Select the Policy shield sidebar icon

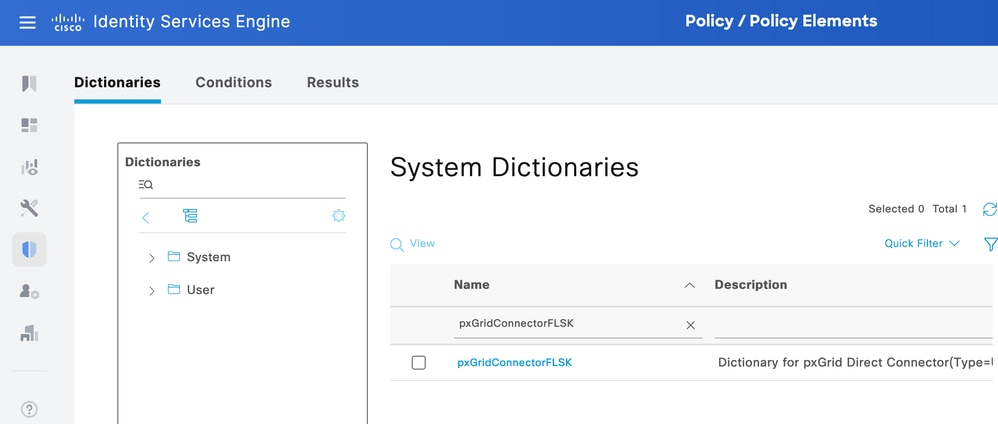click(29, 250)
